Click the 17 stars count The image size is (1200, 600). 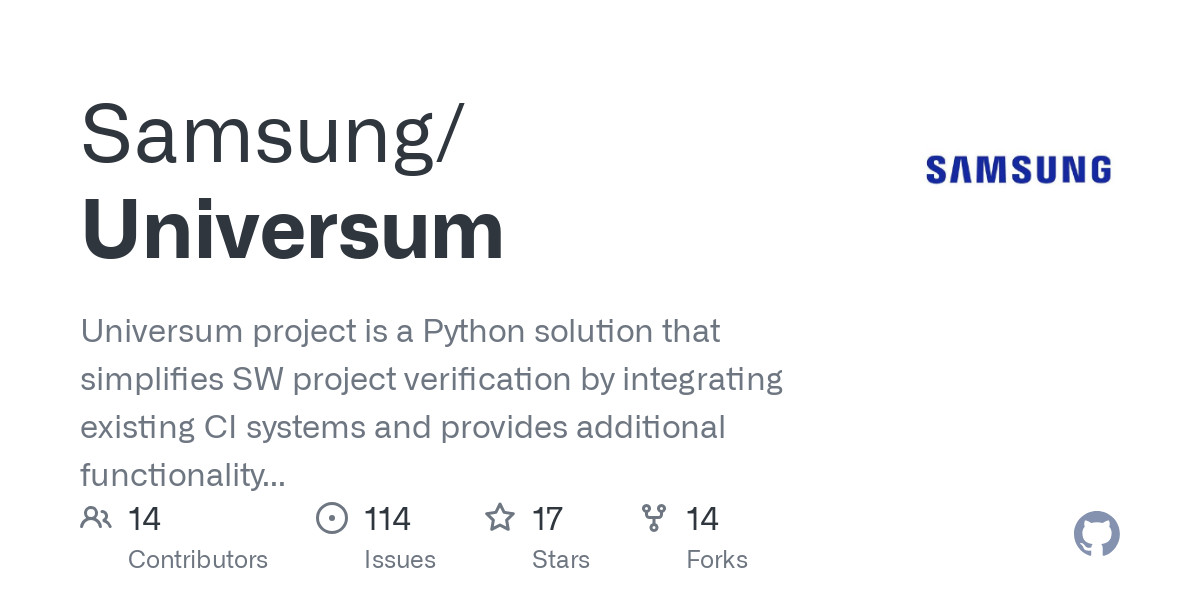point(547,519)
